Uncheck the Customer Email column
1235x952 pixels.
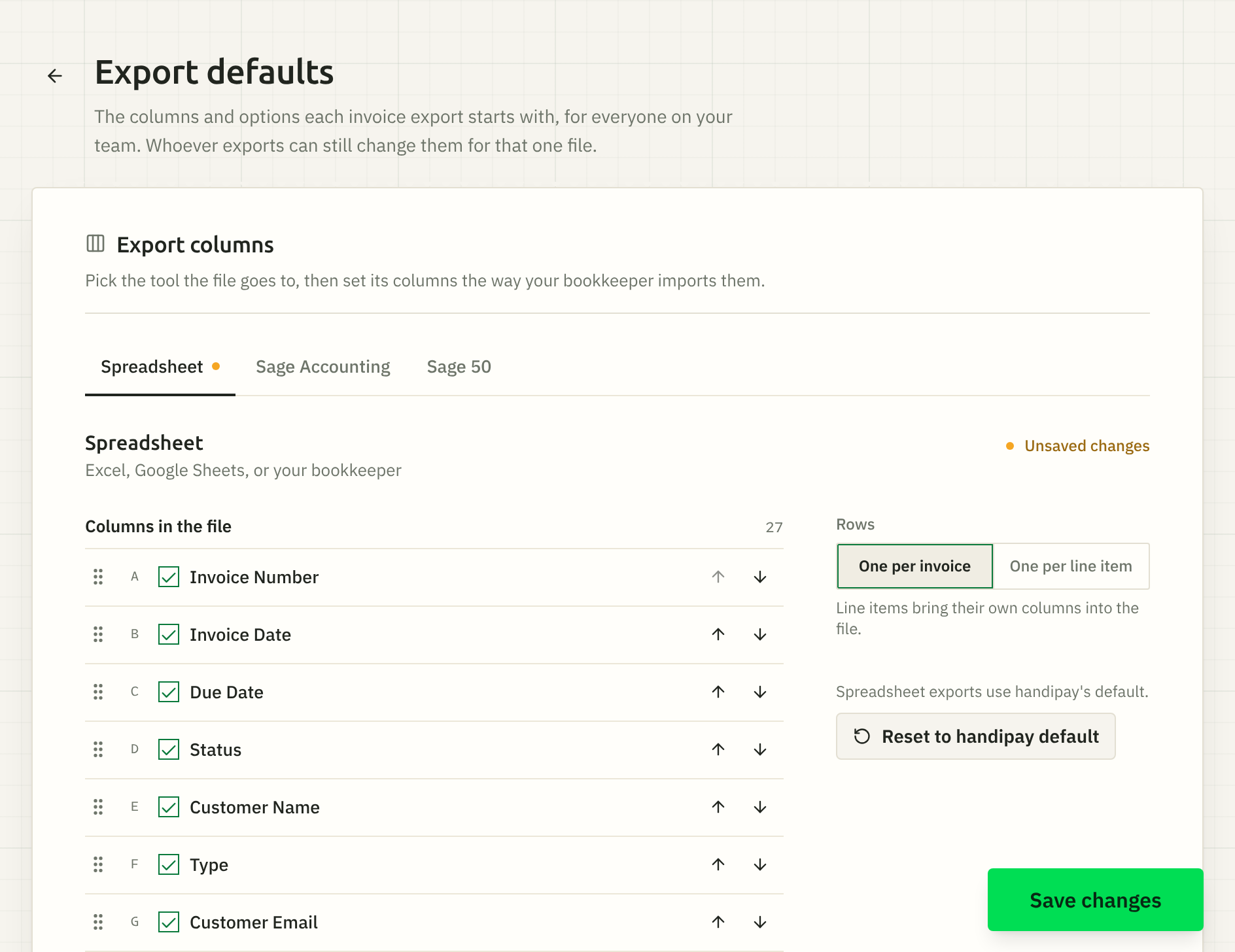coord(169,922)
